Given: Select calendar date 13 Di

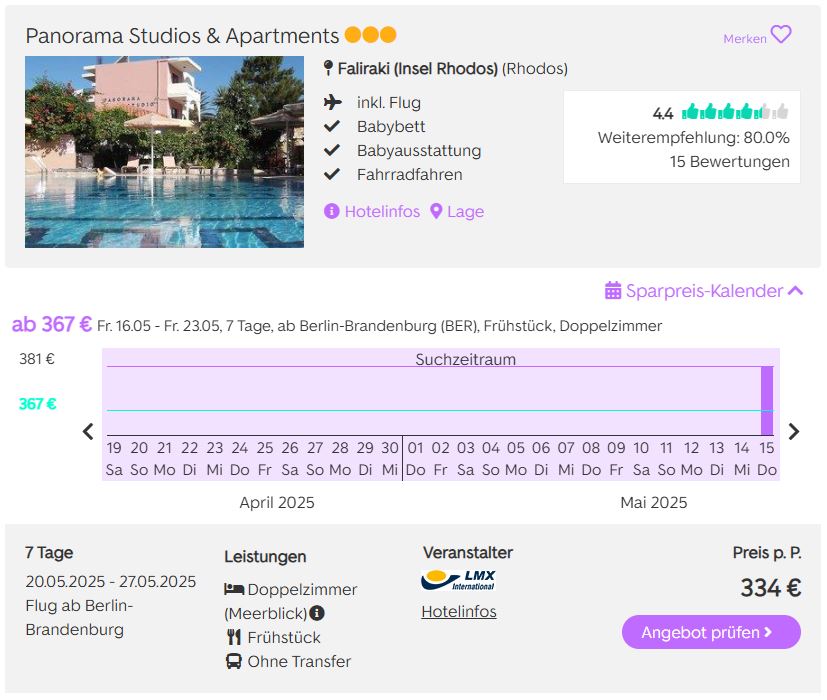Looking at the screenshot, I should (x=717, y=458).
